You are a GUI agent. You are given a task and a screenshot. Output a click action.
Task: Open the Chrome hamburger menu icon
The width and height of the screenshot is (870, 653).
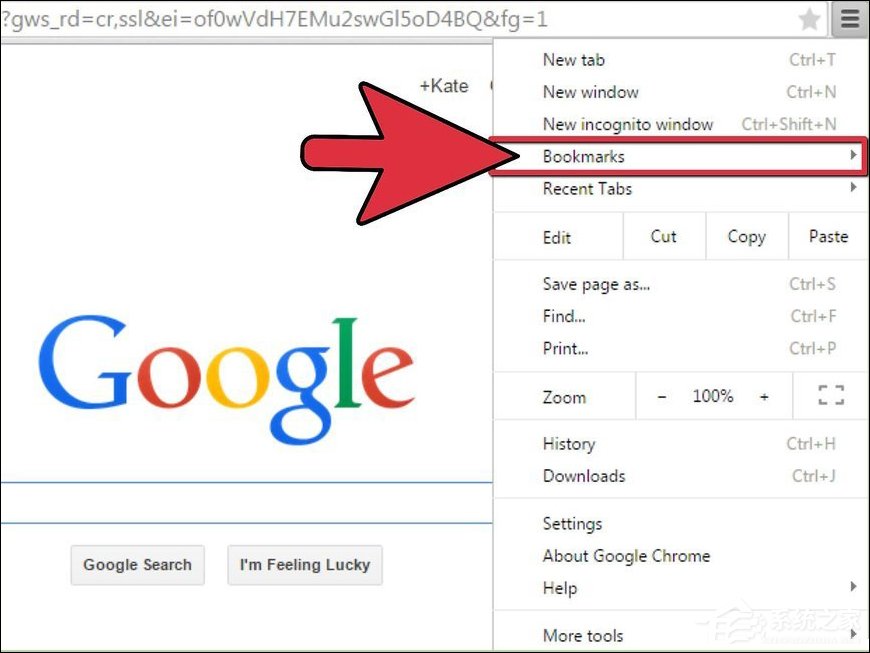[849, 19]
